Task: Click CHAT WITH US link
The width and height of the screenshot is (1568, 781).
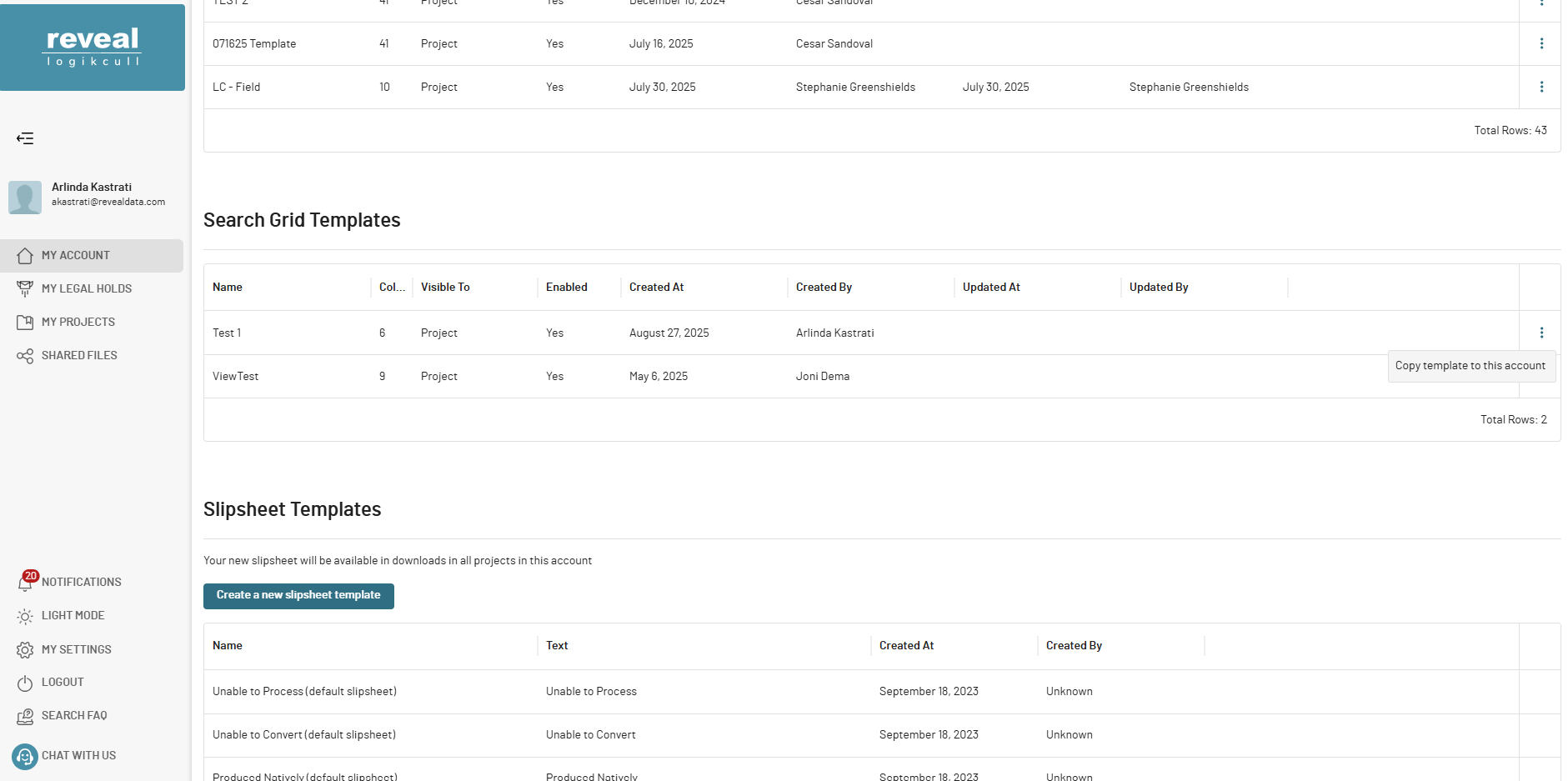Action: click(79, 756)
